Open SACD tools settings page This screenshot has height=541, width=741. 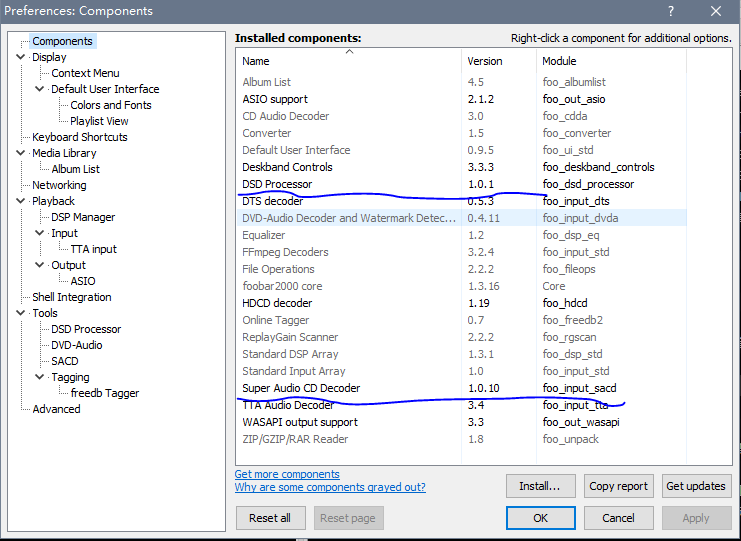pyautogui.click(x=65, y=361)
